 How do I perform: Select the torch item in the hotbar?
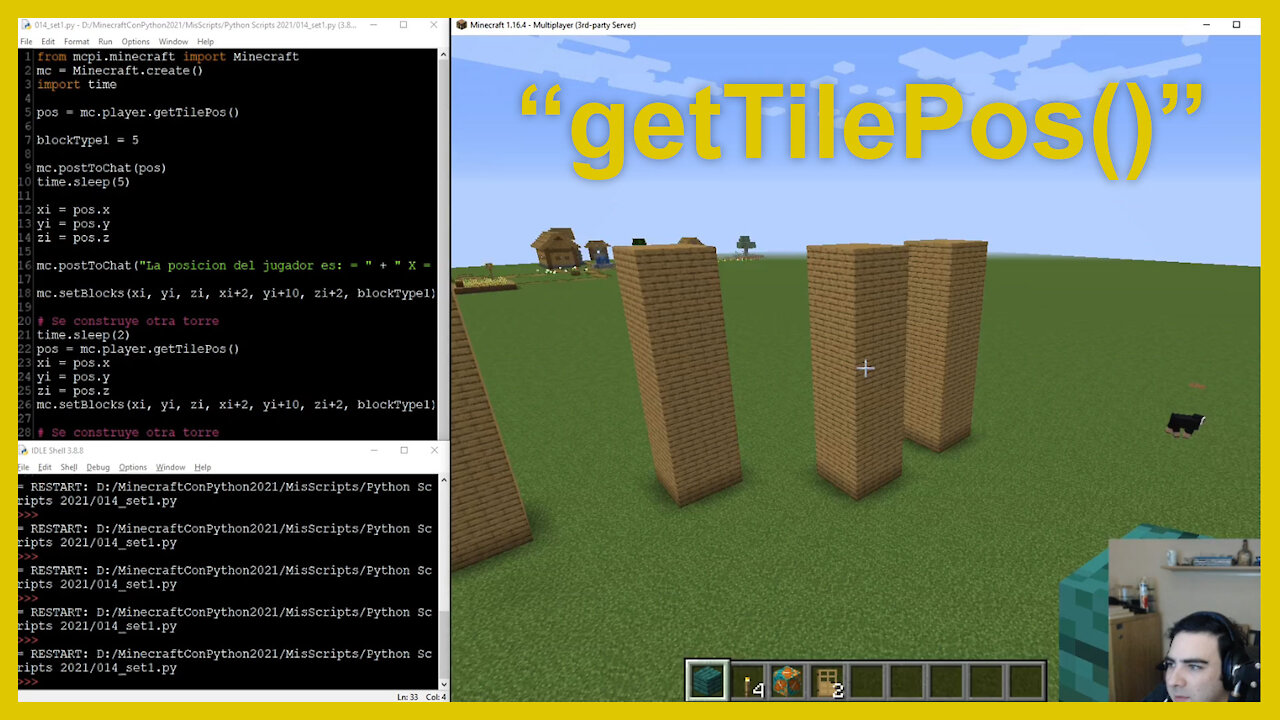click(747, 680)
